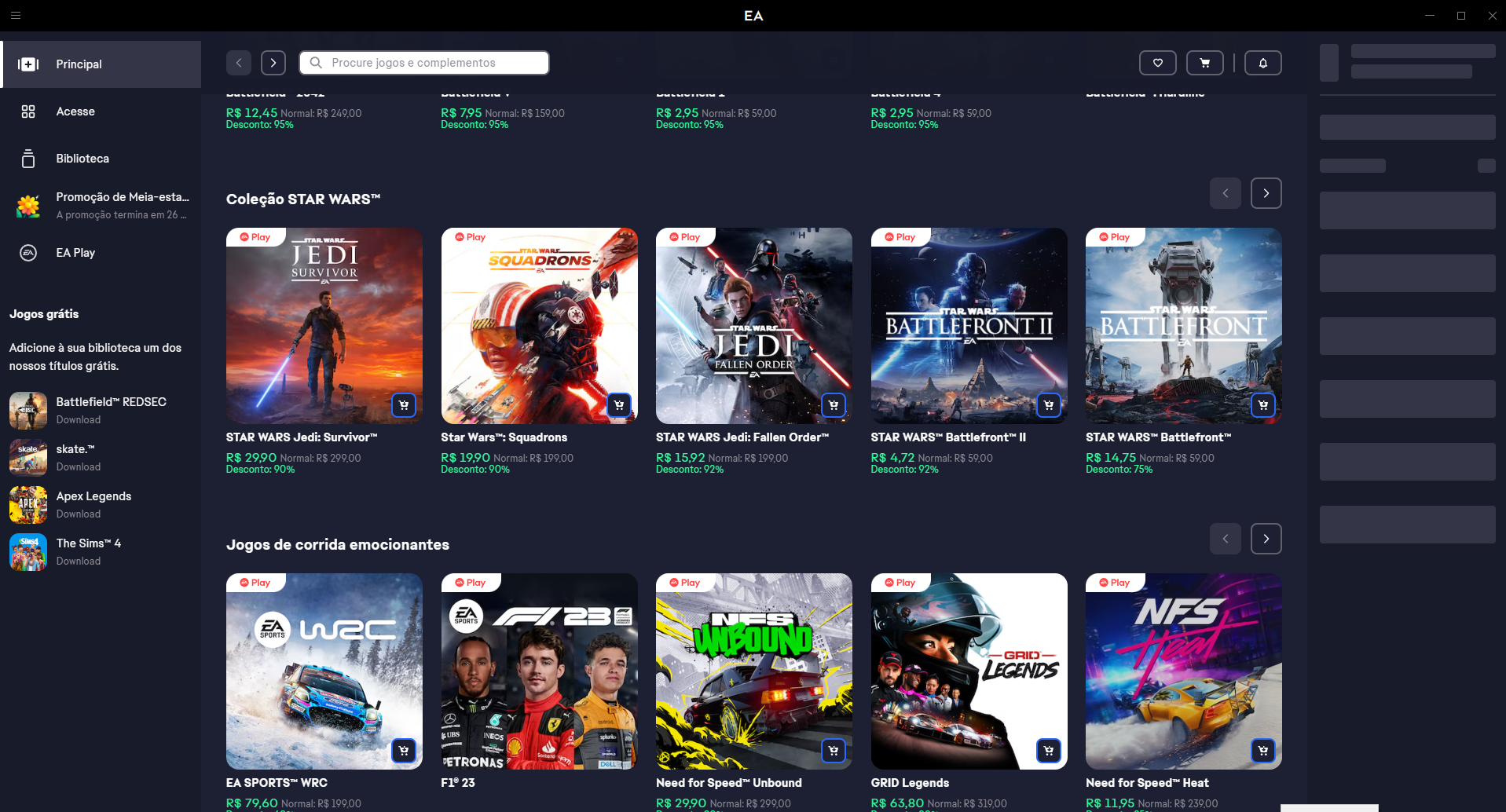The image size is (1506, 812).
Task: Go back using the top left arrow
Action: (x=239, y=63)
